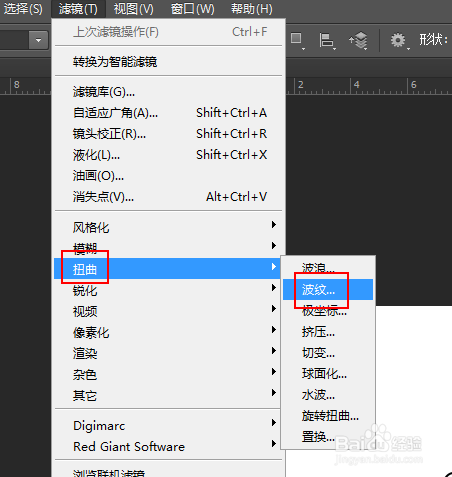Screen dimensions: 452x477
Task: Choose the 水波... zigzag filter
Action: 328,395
